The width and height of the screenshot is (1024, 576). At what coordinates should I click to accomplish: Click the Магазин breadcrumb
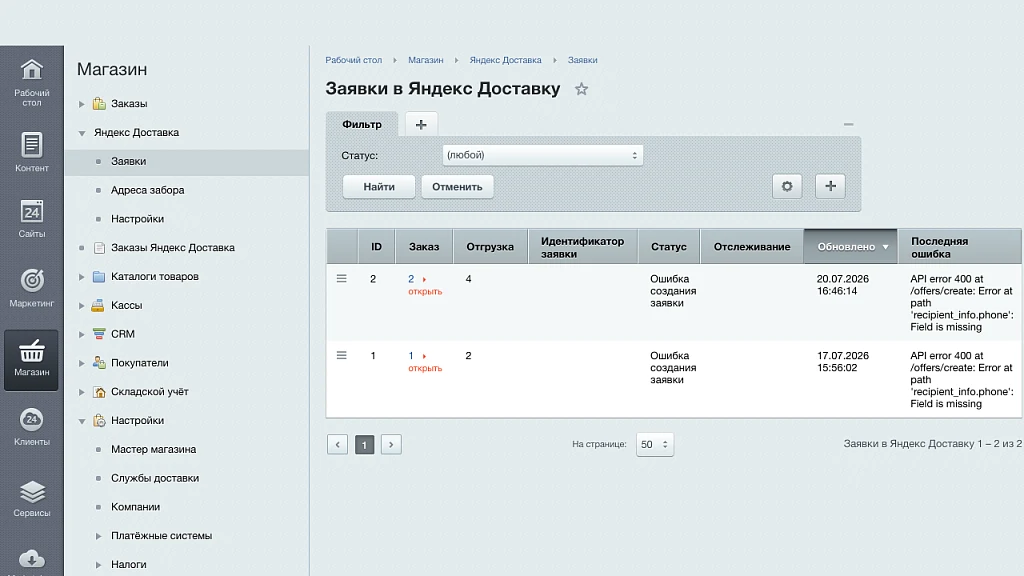[x=426, y=60]
